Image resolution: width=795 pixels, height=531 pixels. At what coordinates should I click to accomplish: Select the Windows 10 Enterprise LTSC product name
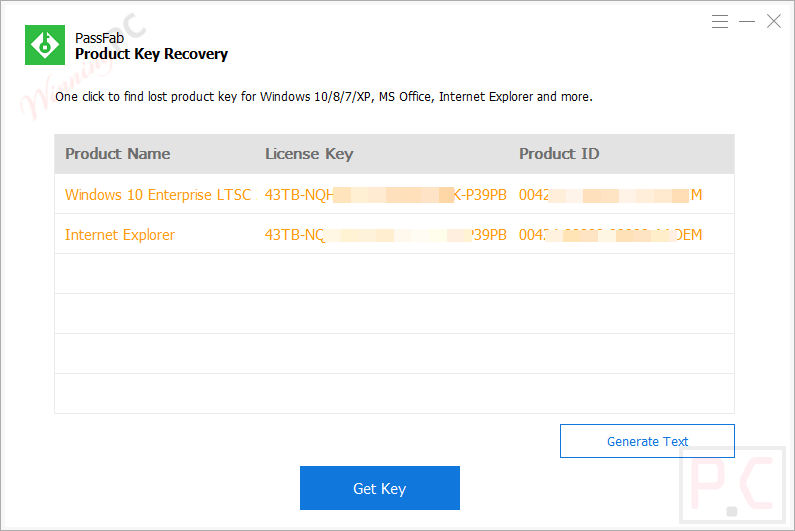[158, 195]
